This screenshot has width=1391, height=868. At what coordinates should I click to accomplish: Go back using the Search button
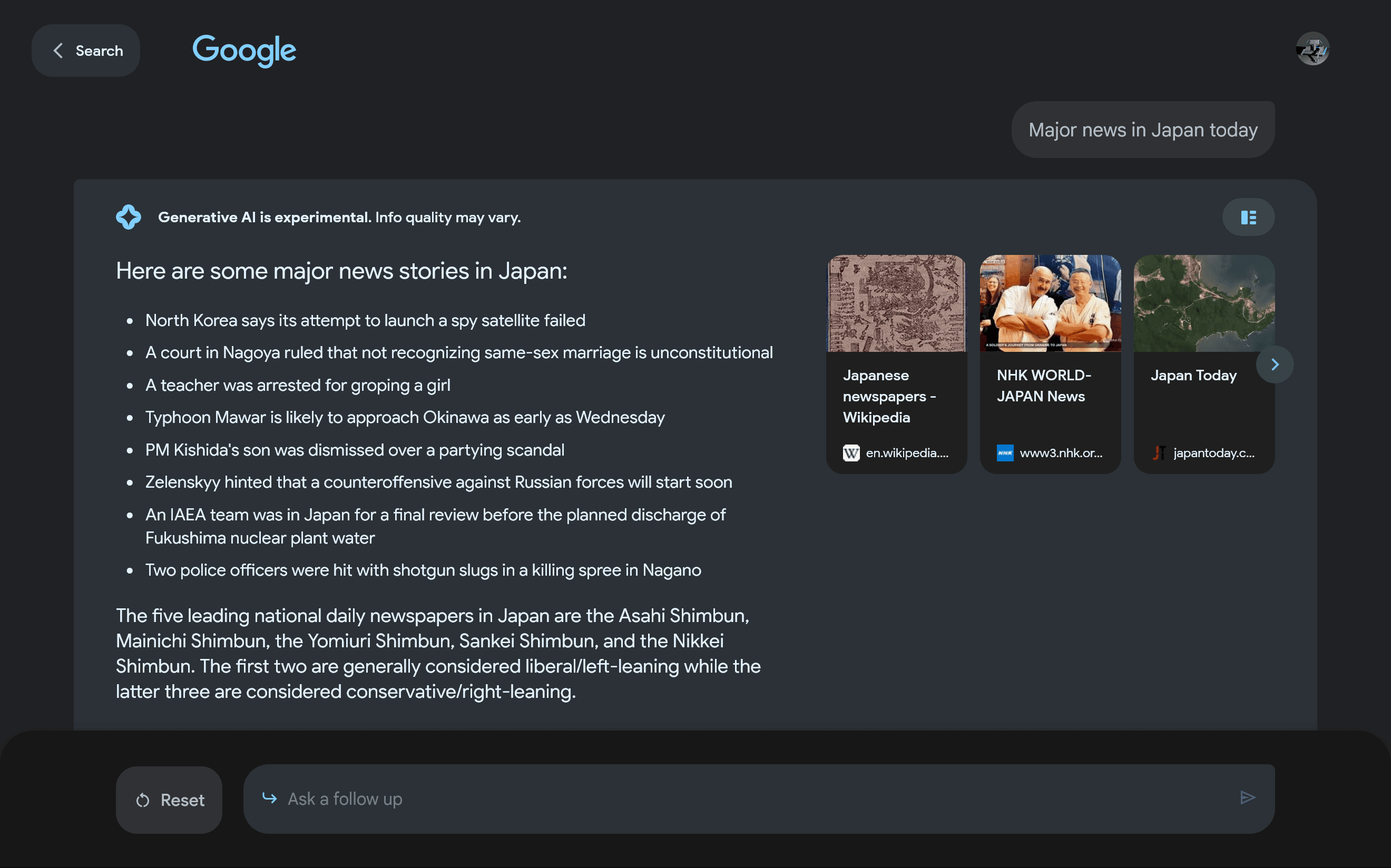point(85,51)
